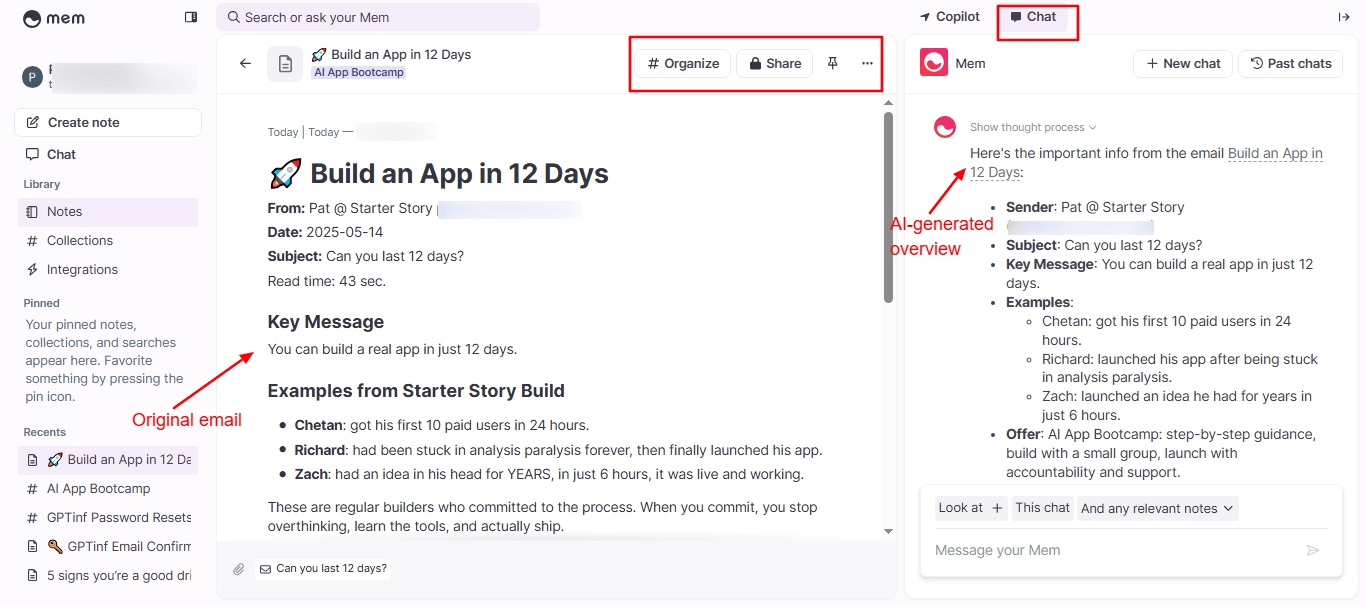The height and width of the screenshot is (607, 1366).
Task: Click the send message arrow icon
Action: pos(1313,550)
